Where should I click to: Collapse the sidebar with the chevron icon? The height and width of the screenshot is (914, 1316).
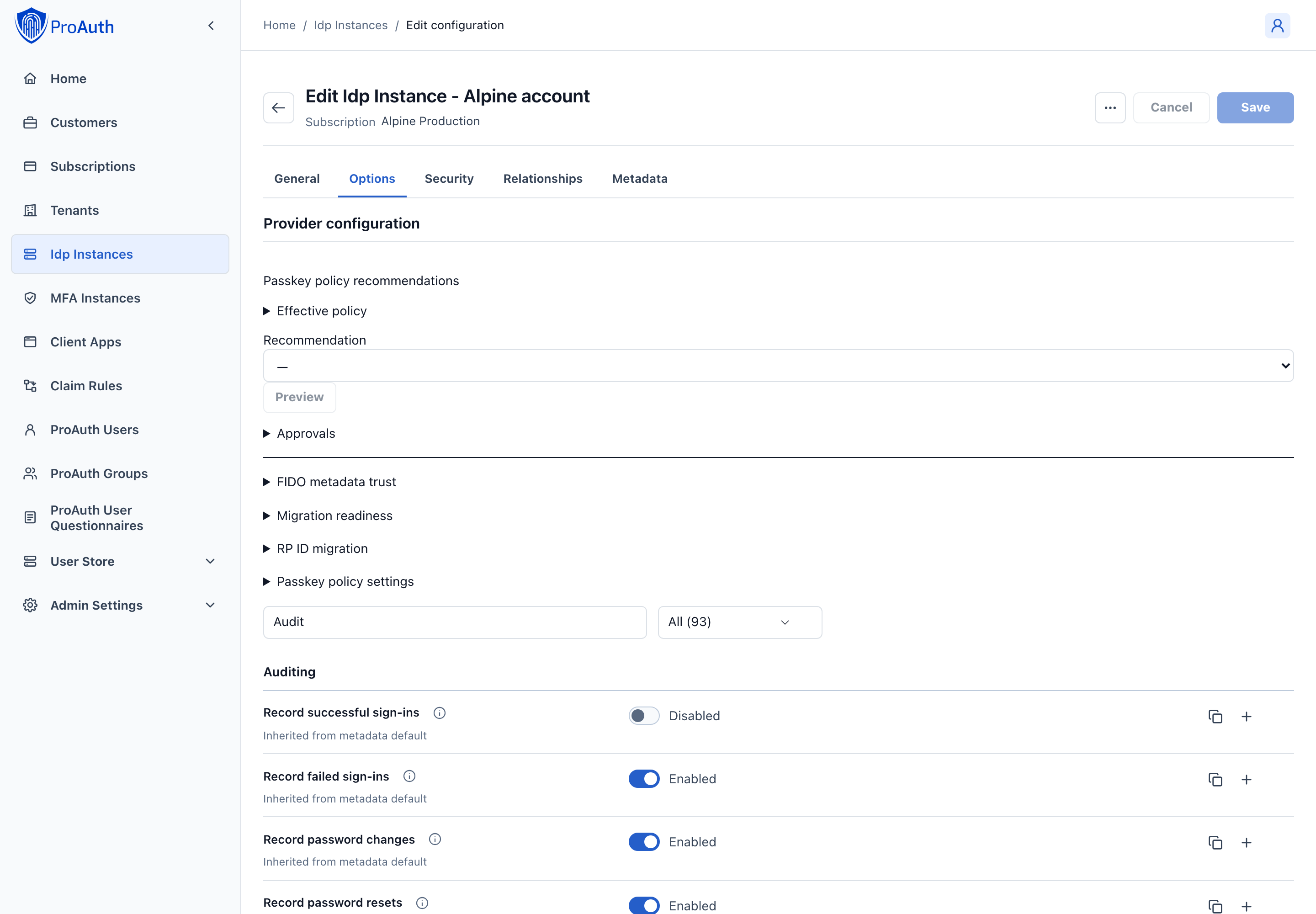(x=211, y=25)
